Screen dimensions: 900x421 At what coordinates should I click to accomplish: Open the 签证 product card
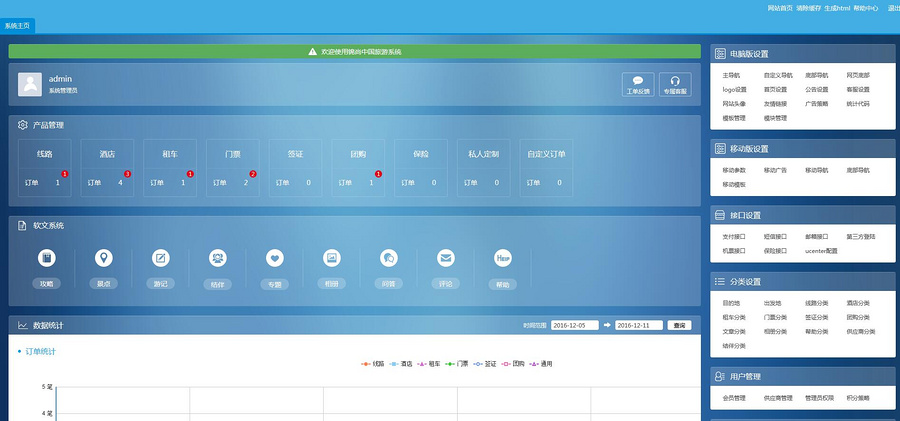295,168
